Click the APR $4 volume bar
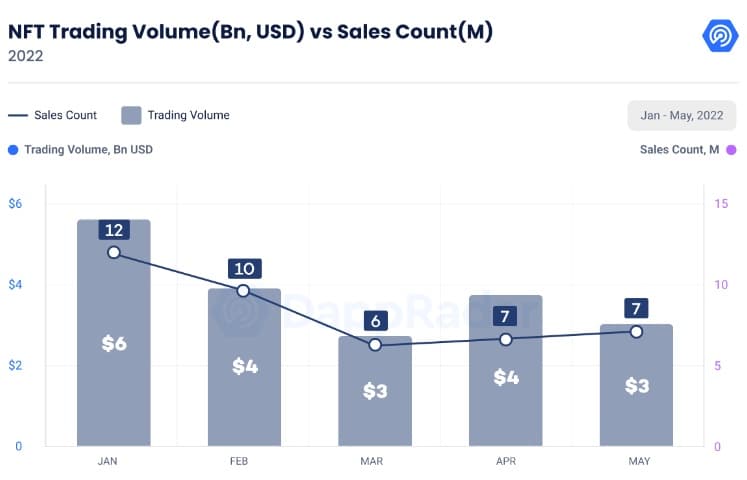 pos(506,370)
